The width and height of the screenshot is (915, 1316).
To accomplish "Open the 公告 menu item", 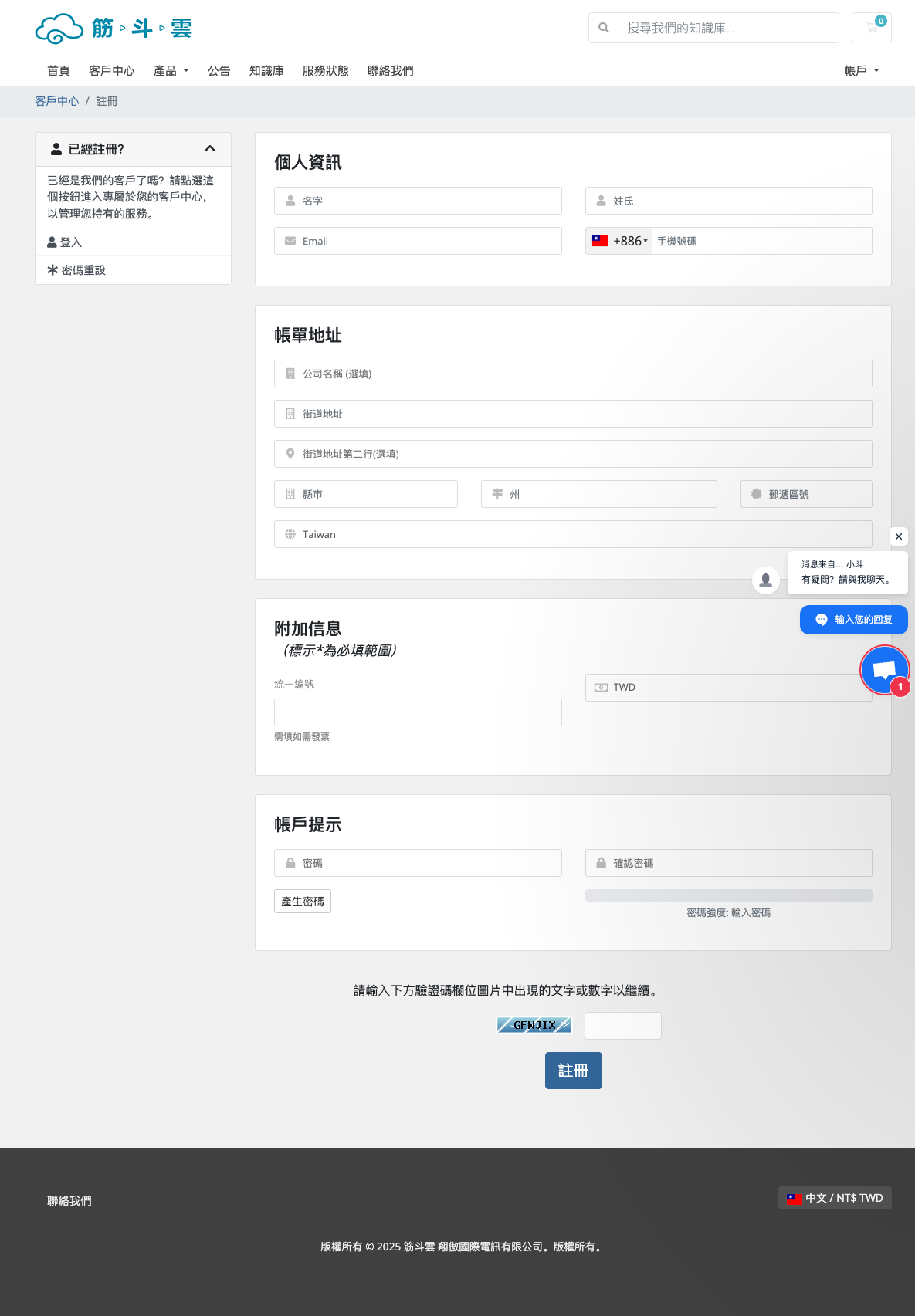I will (x=219, y=71).
